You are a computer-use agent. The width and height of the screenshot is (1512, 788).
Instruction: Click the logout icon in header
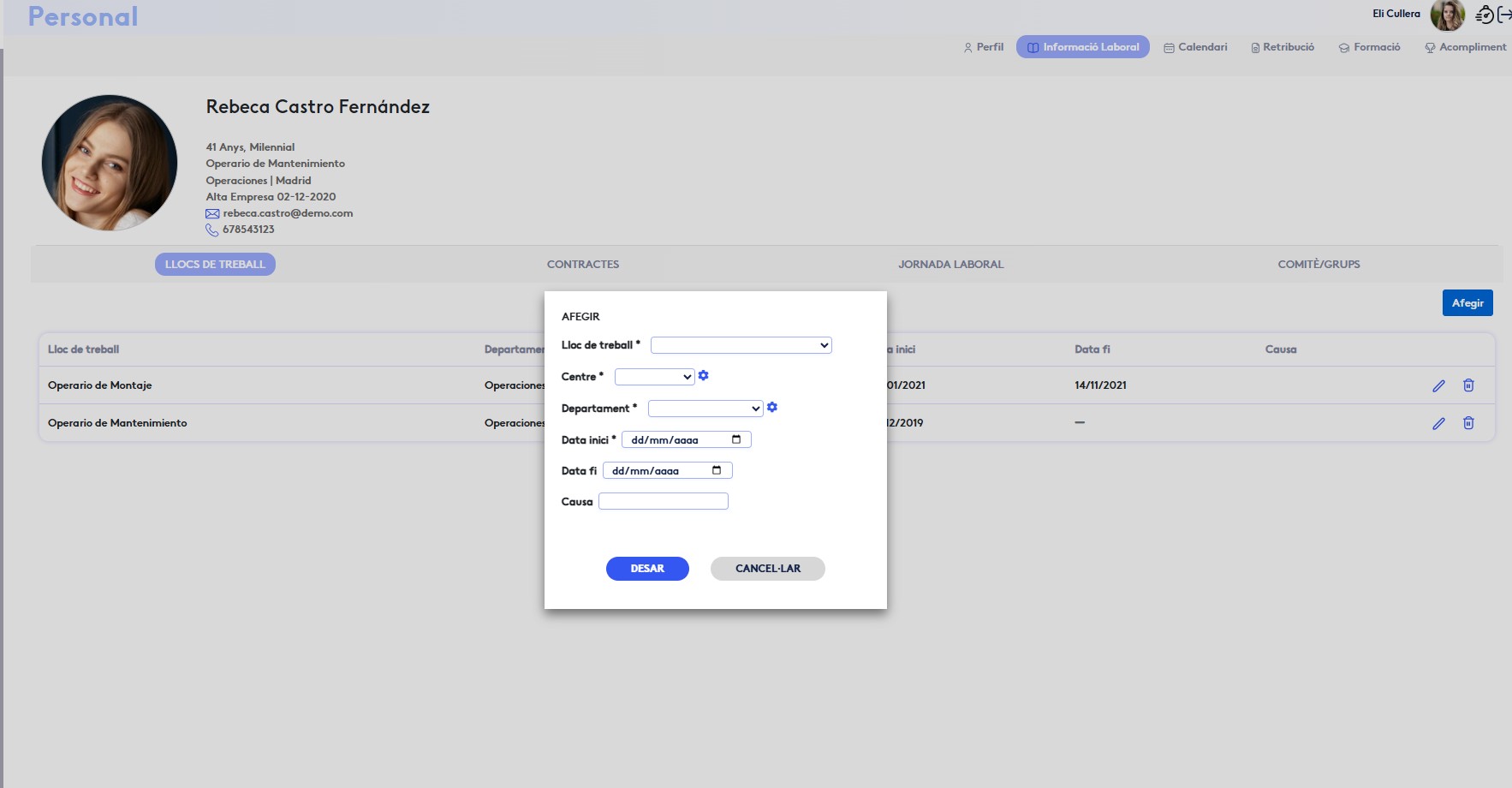pyautogui.click(x=1504, y=15)
